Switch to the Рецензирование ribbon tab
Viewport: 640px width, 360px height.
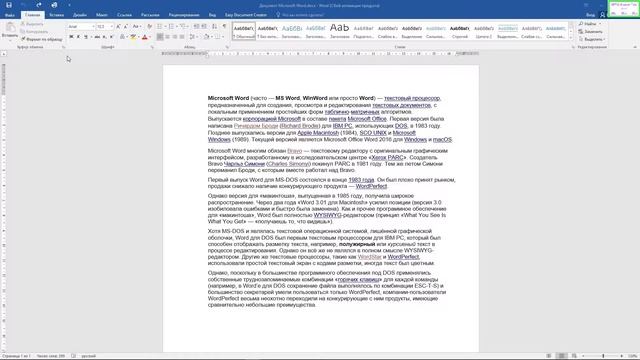184,15
